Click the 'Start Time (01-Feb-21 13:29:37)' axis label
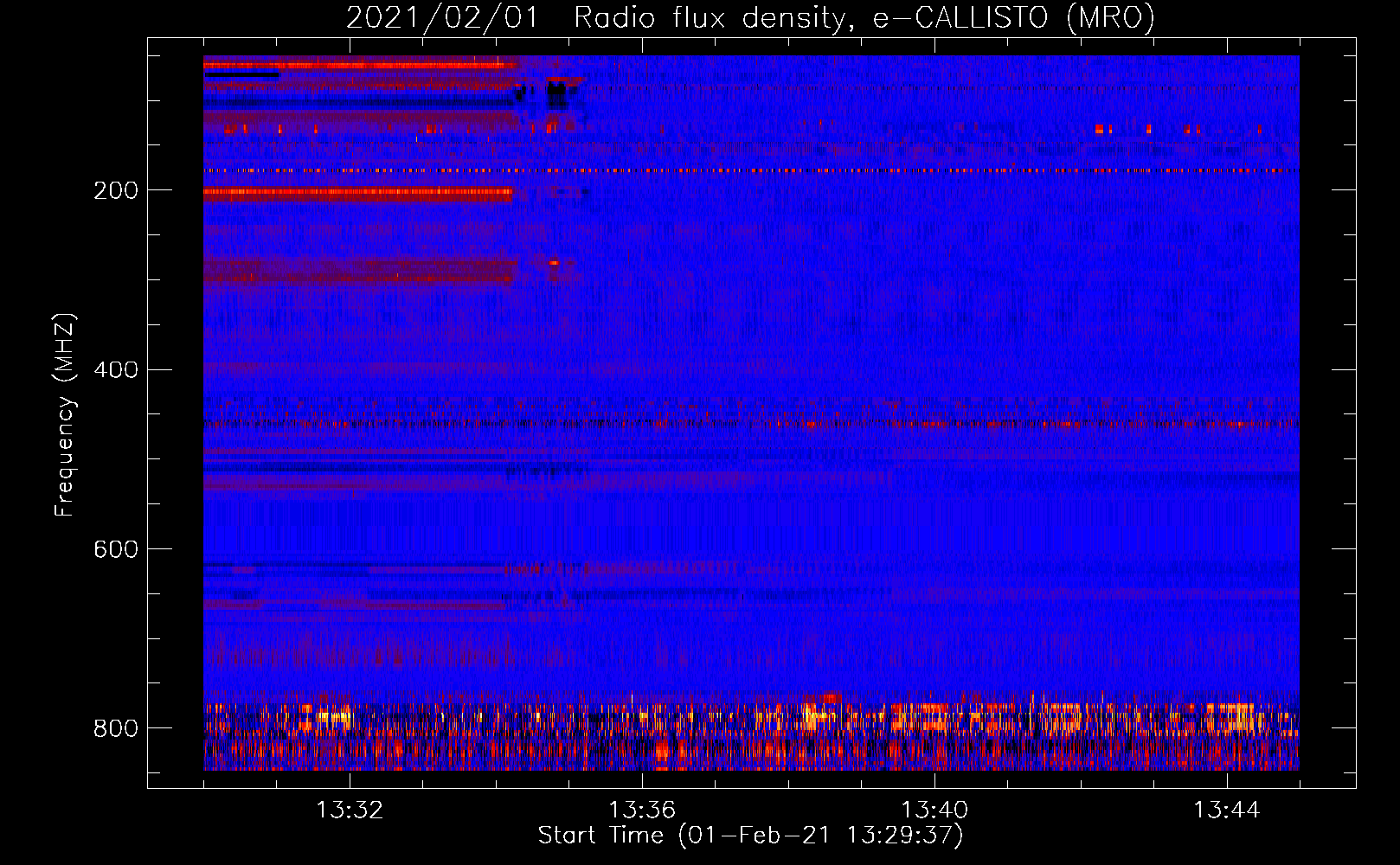Screen dimensions: 1400x865 [x=750, y=836]
